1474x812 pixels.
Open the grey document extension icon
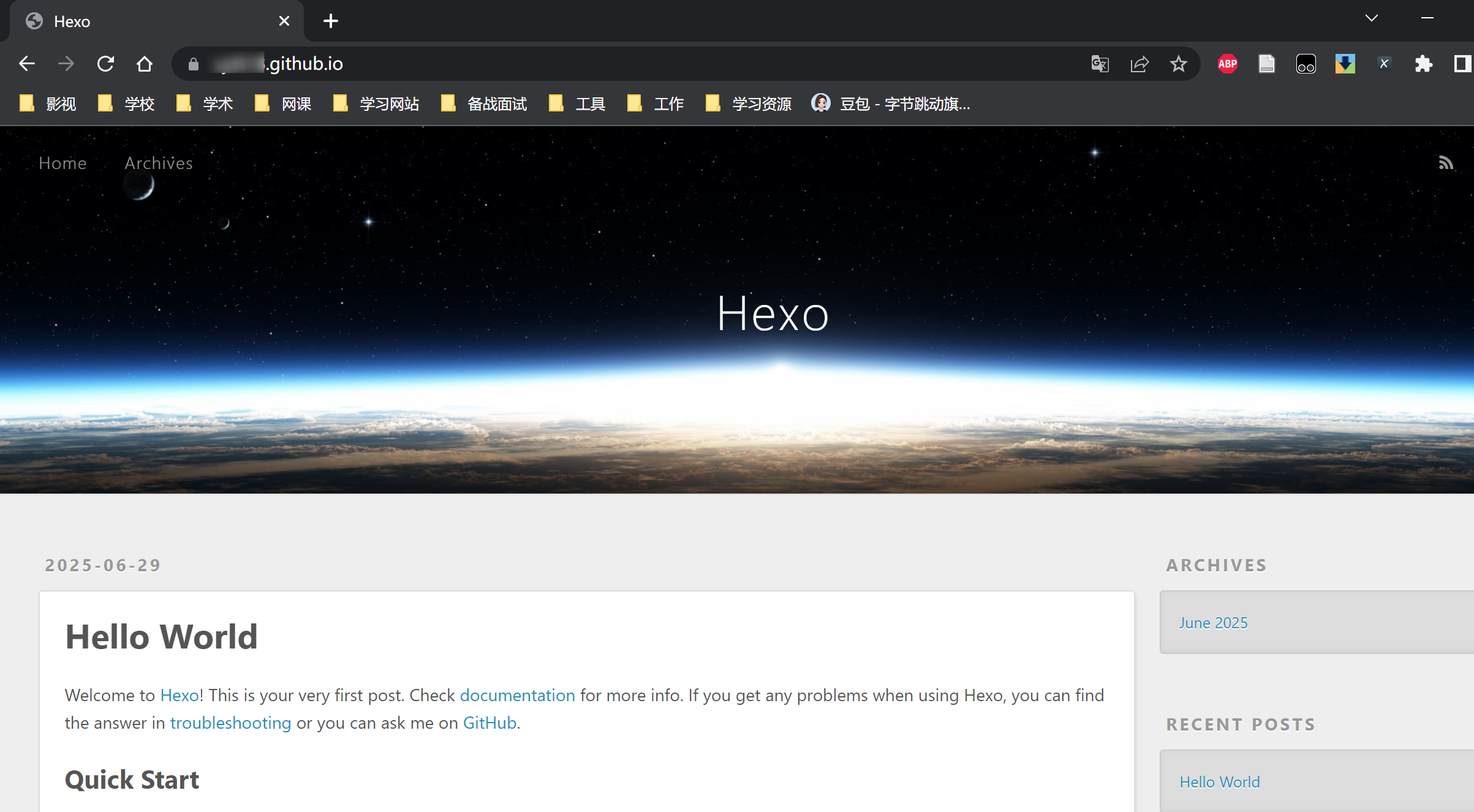[1267, 64]
